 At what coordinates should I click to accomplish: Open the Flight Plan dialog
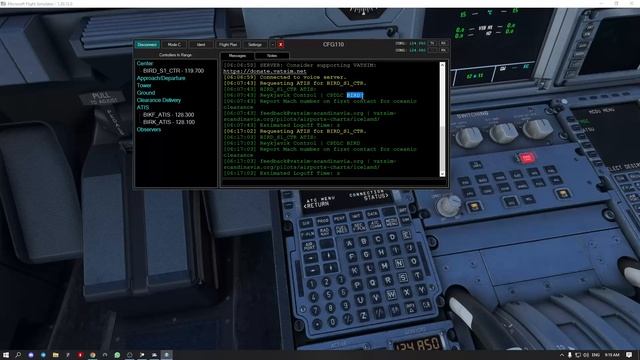pyautogui.click(x=228, y=44)
